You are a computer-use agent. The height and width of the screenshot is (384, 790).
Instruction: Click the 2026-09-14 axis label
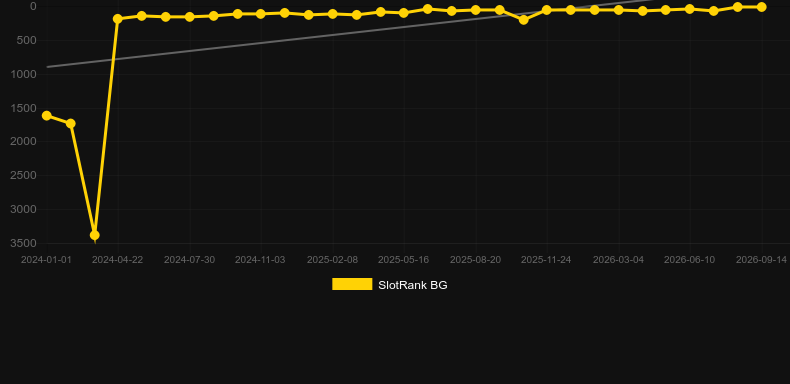click(x=761, y=260)
